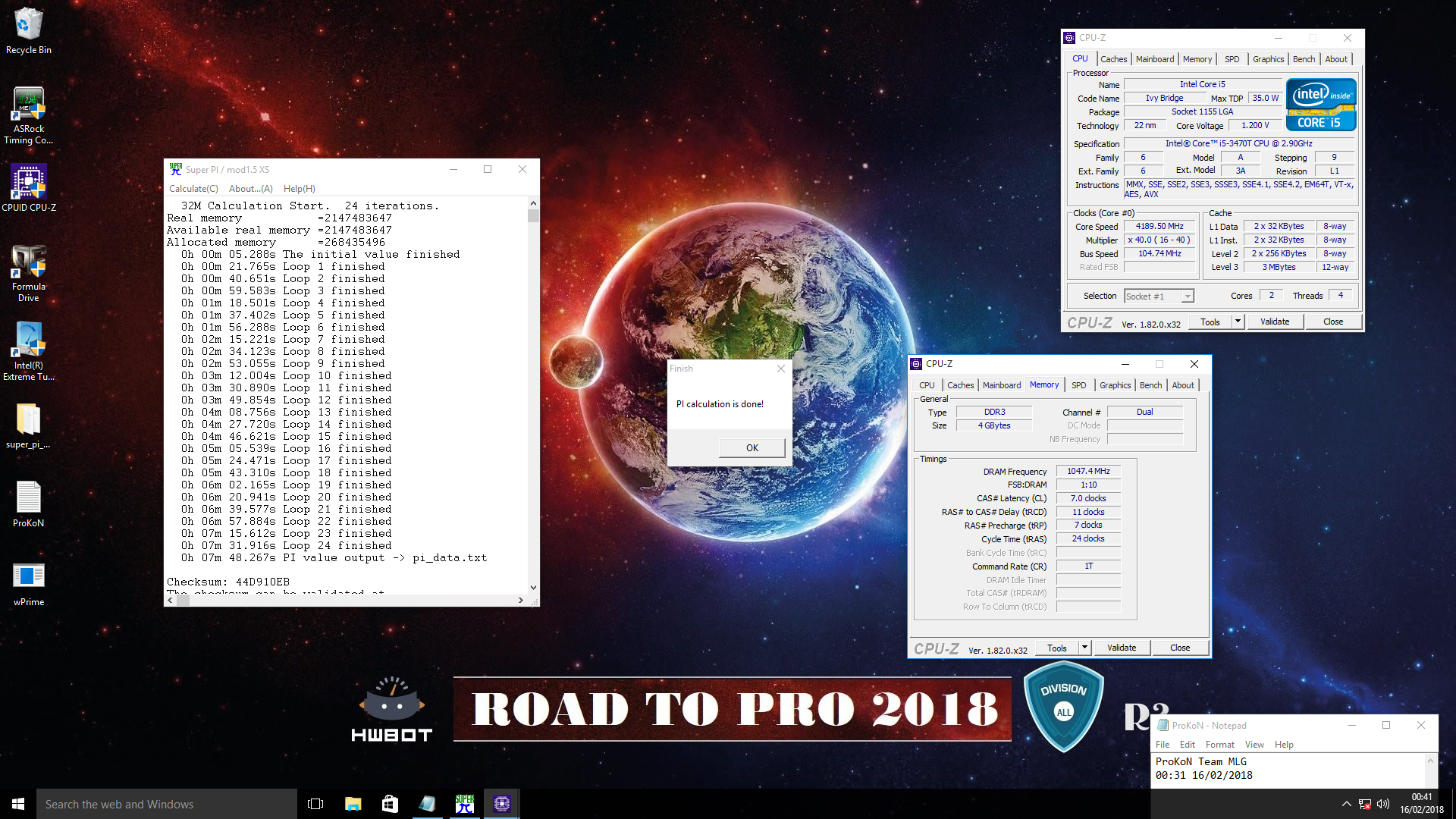
Task: Open About tab in top CPU-Z
Action: [x=1336, y=59]
